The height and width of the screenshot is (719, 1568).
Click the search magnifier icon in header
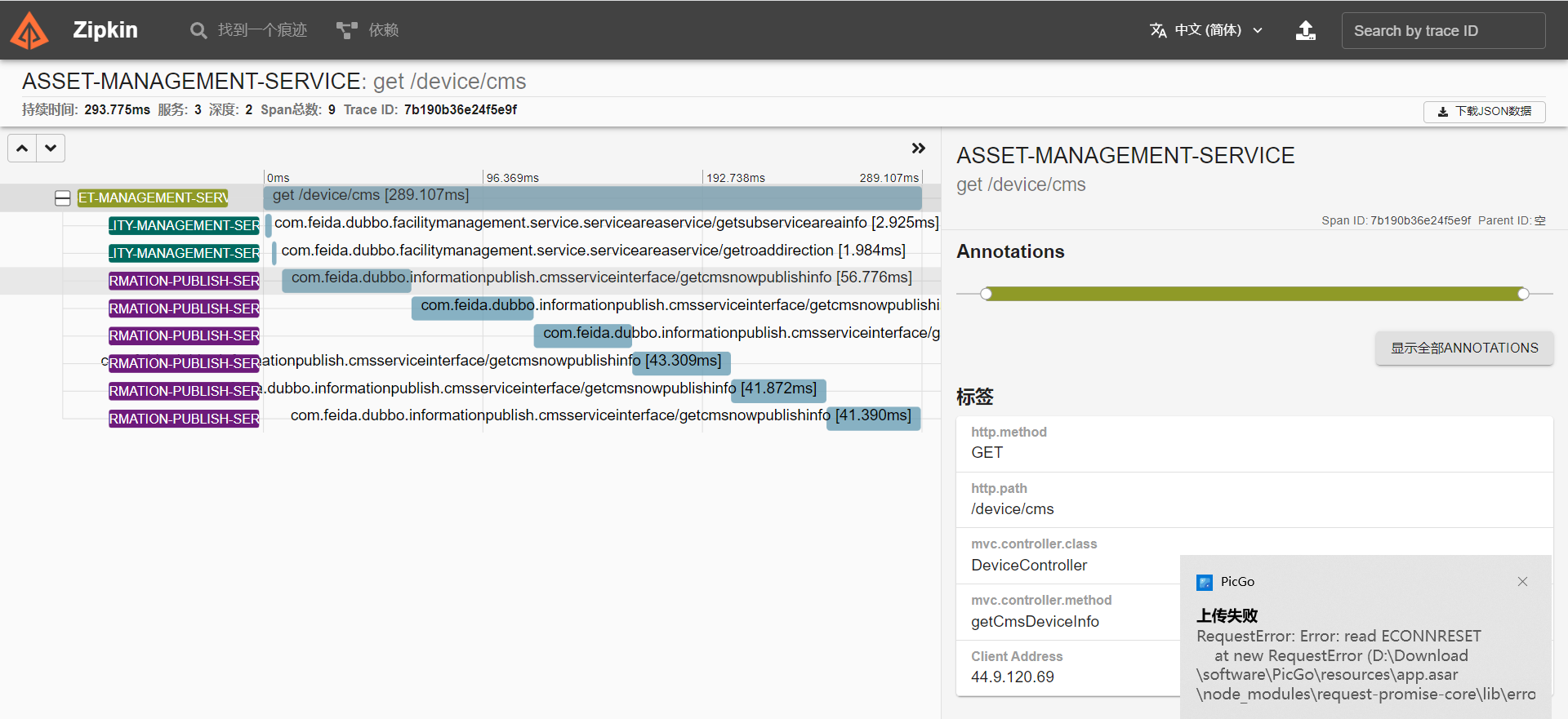click(x=198, y=31)
